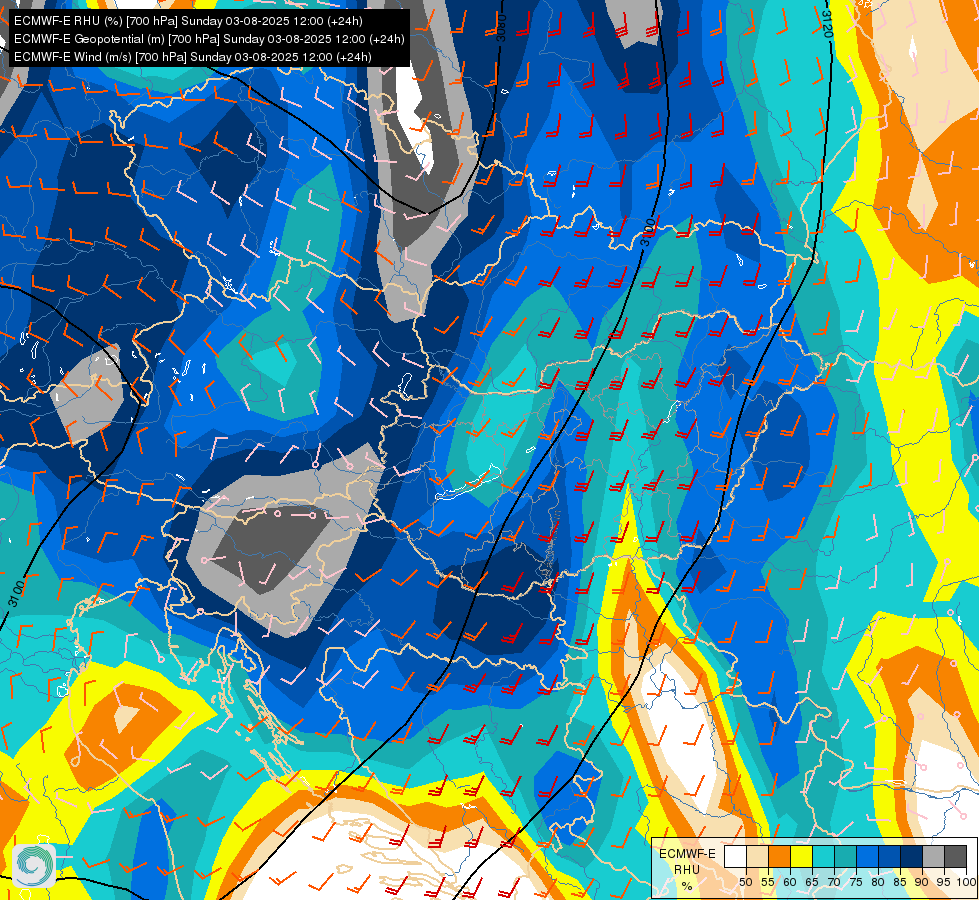Click the swirl logo icon in the corner
979x900 pixels.
coord(34,866)
